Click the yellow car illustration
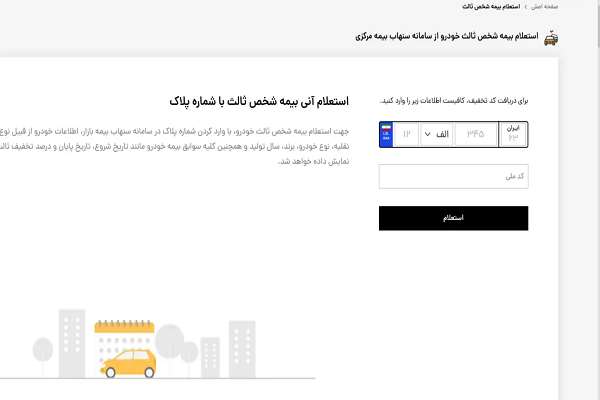This screenshot has width=600, height=400. [127, 362]
